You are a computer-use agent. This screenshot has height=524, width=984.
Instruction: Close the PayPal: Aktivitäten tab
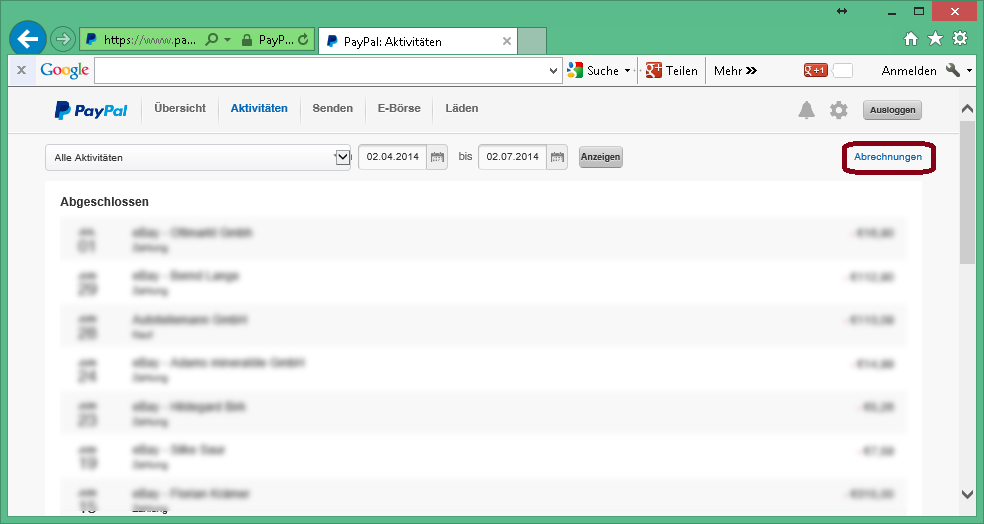(x=507, y=42)
